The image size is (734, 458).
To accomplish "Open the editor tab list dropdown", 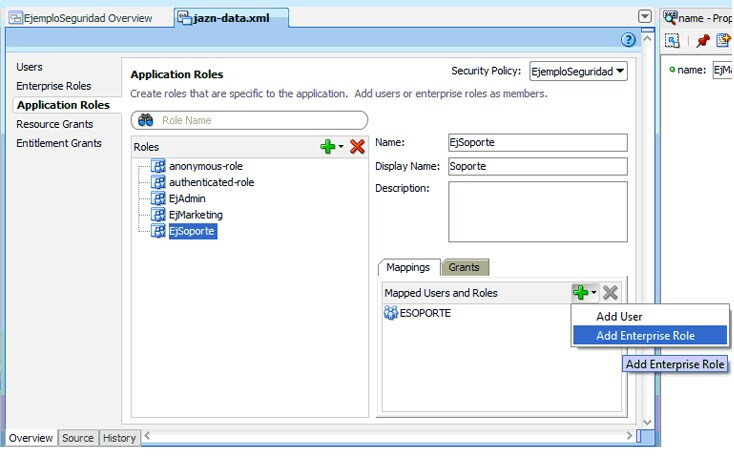I will tap(645, 17).
